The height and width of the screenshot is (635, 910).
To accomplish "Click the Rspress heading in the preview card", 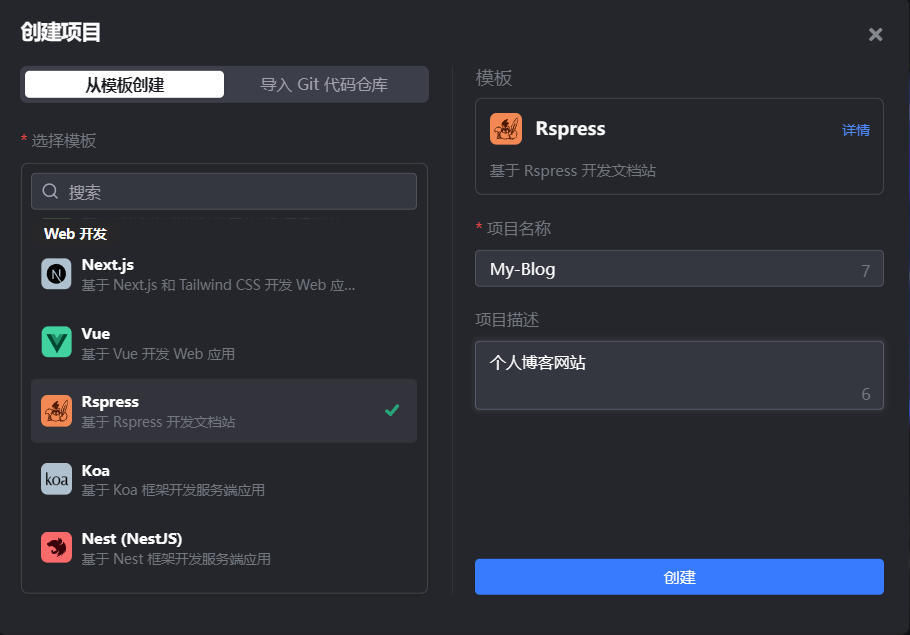I will [570, 129].
